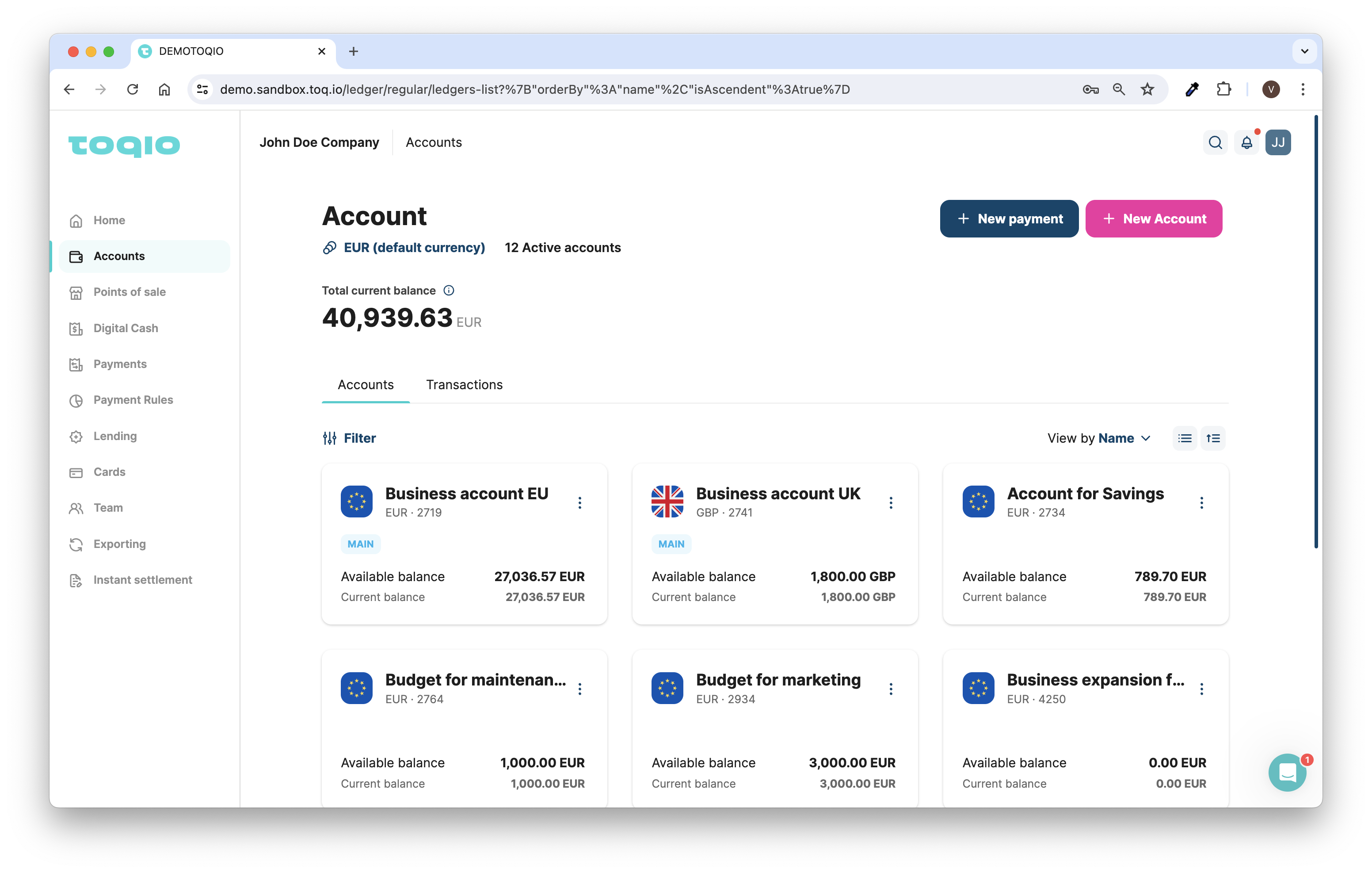The image size is (1372, 873).
Task: Expand View by Name dropdown
Action: pos(1099,439)
